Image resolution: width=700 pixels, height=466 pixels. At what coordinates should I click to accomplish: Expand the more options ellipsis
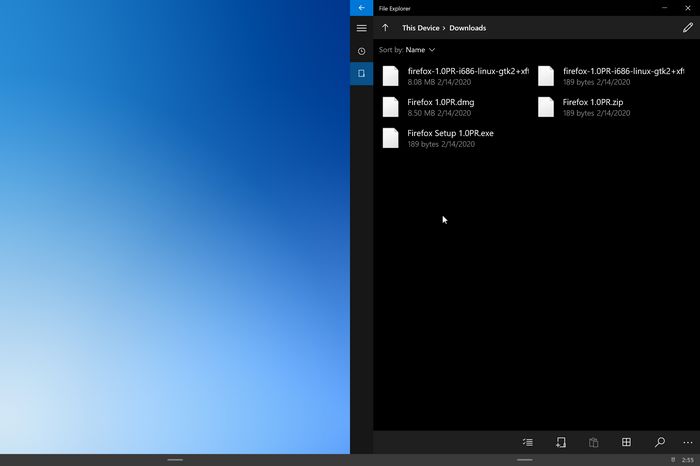pyautogui.click(x=687, y=442)
